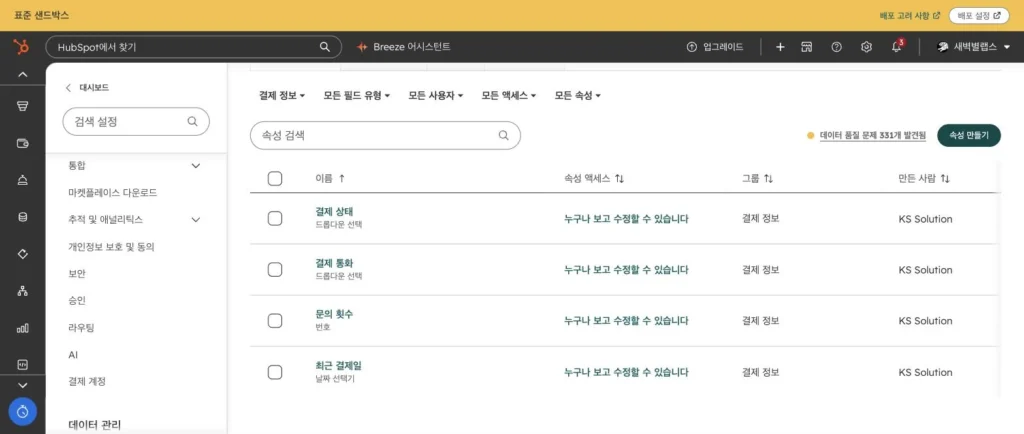This screenshot has height=434, width=1024.
Task: Open the 새벽별랩스 account menu
Action: pyautogui.click(x=973, y=47)
